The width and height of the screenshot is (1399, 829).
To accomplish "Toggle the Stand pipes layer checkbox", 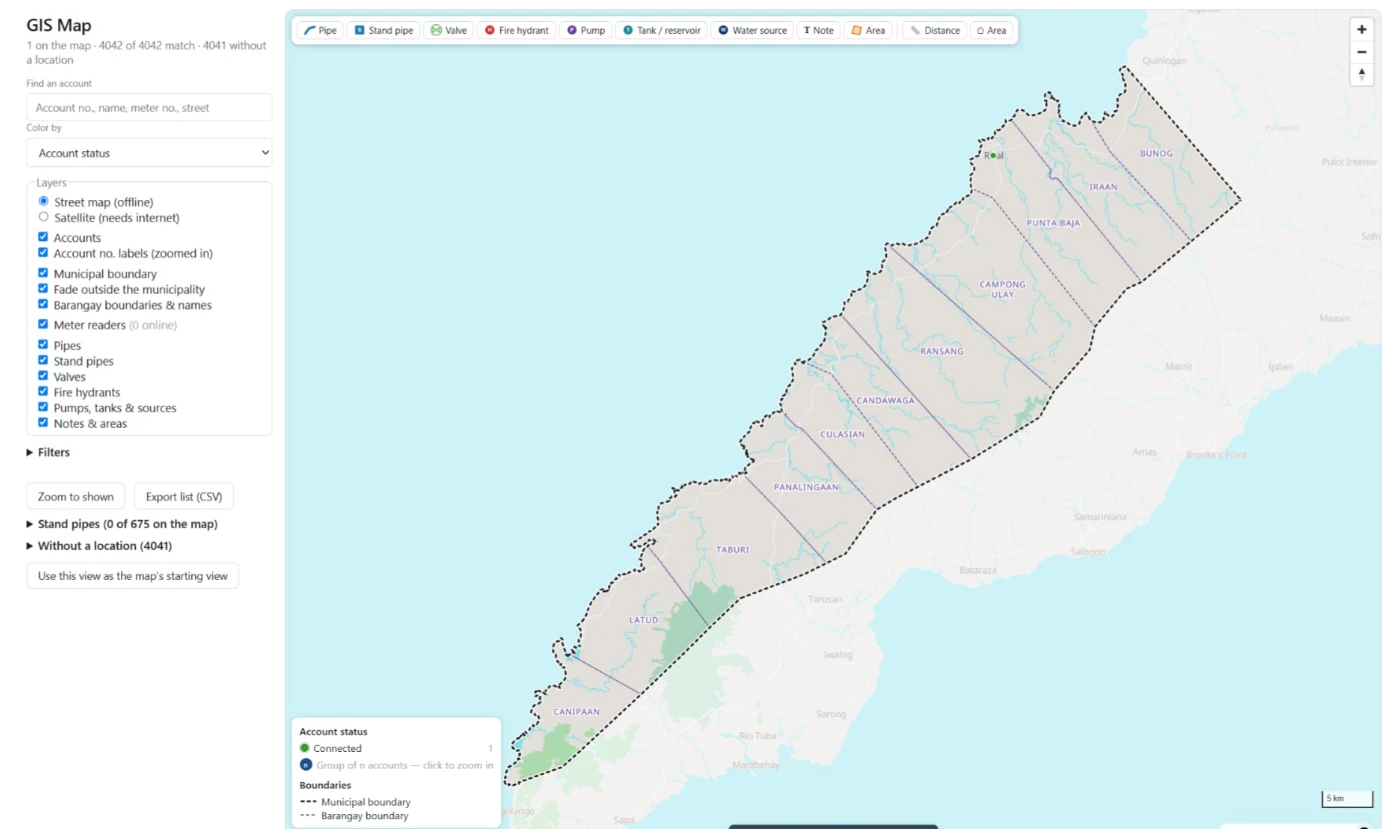I will [43, 360].
